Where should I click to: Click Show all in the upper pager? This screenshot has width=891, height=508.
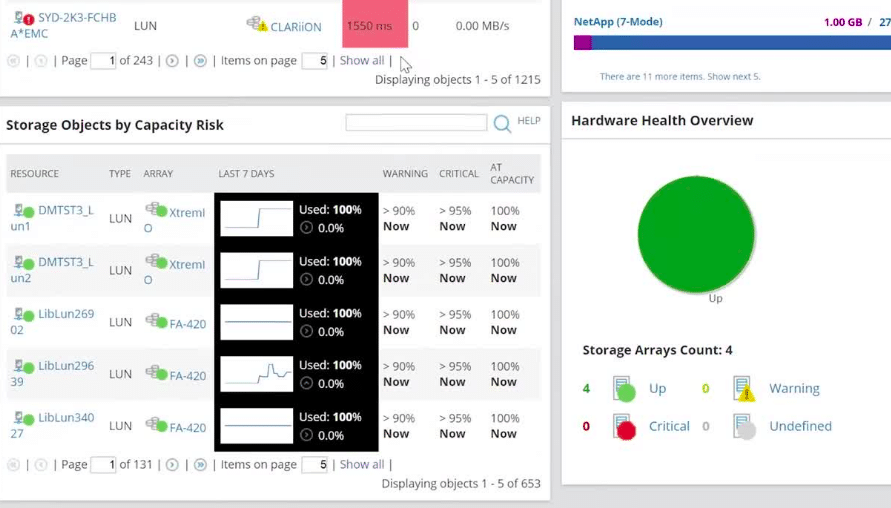pyautogui.click(x=362, y=60)
